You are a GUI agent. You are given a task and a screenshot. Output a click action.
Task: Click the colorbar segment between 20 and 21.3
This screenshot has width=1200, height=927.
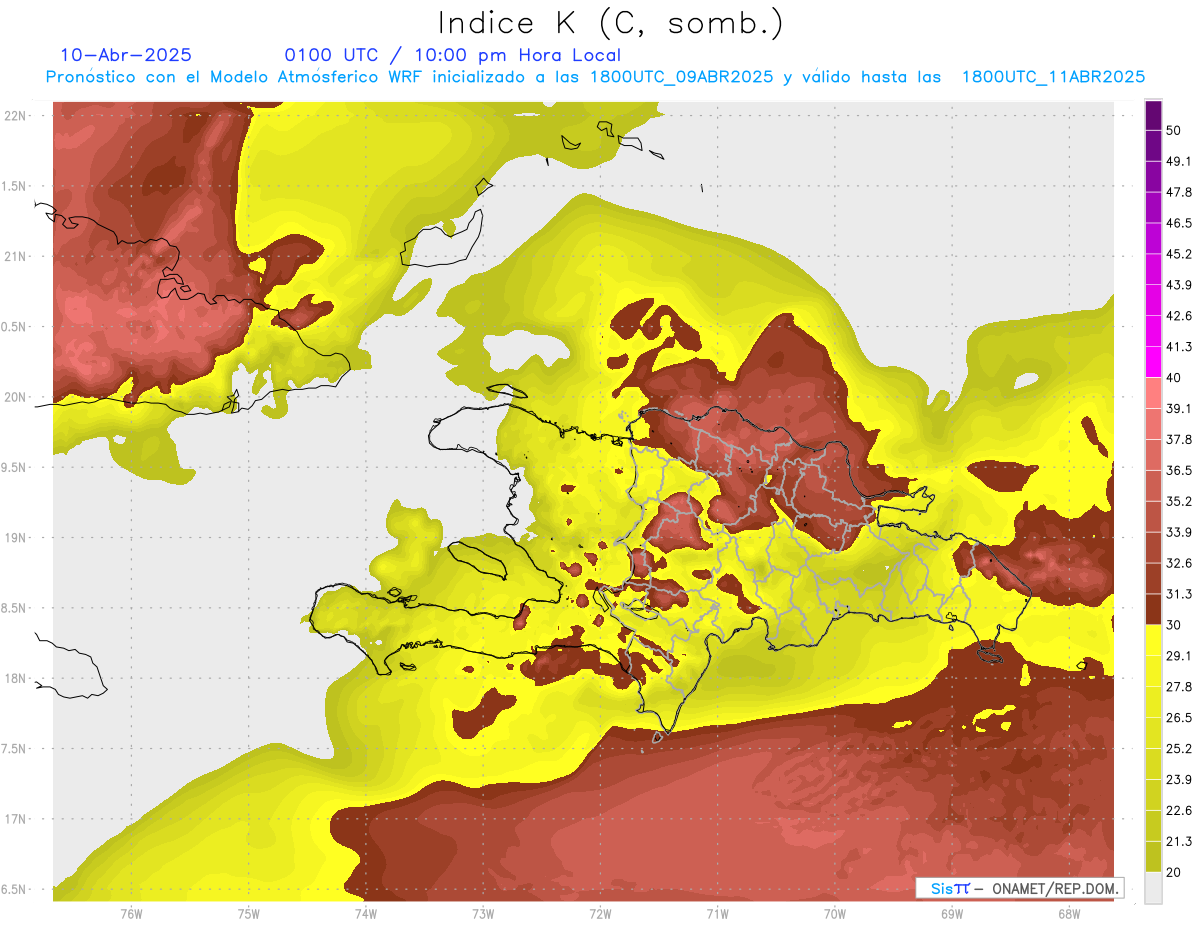coord(1153,857)
